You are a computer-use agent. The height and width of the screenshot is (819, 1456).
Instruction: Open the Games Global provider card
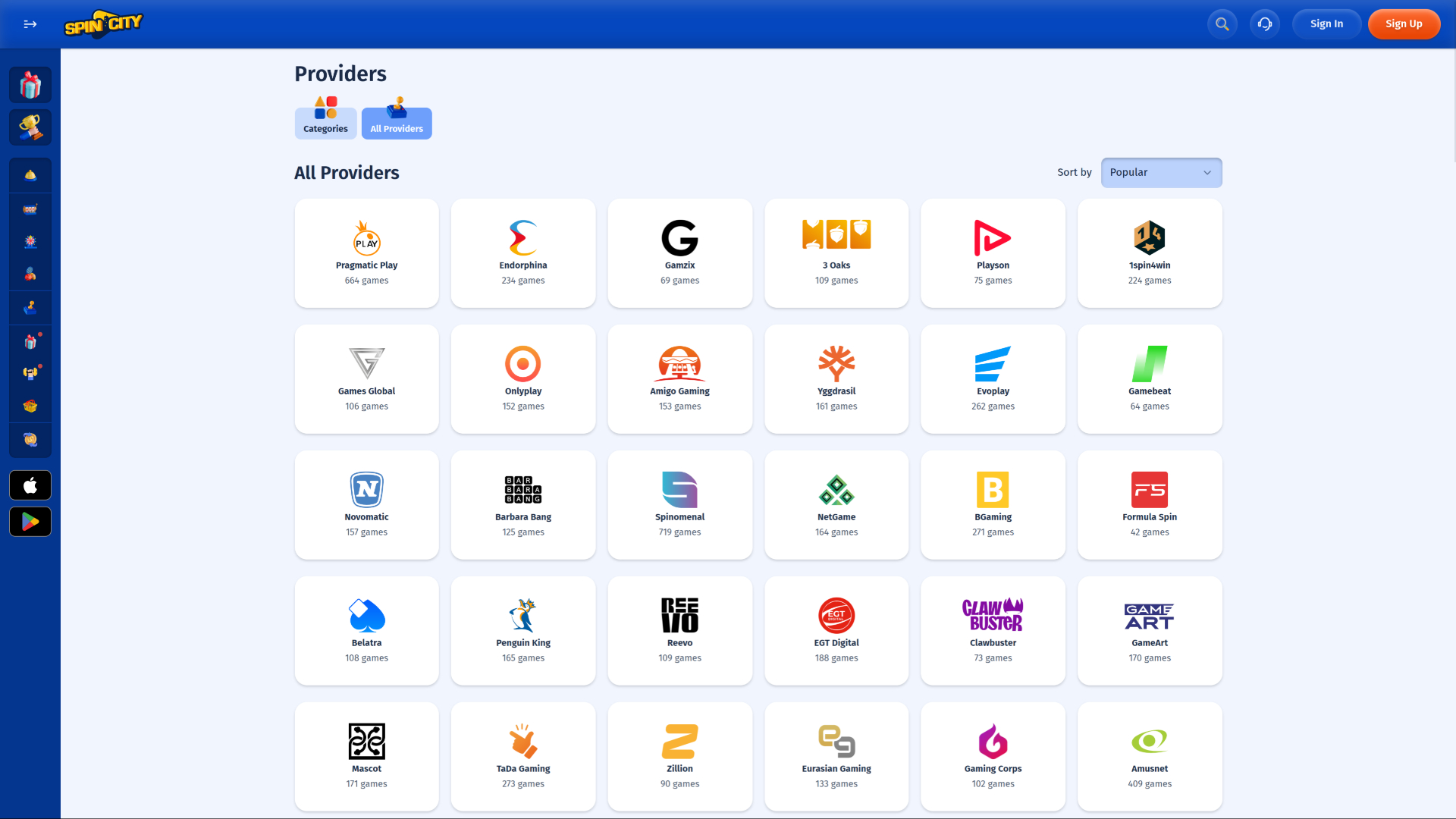pyautogui.click(x=367, y=379)
